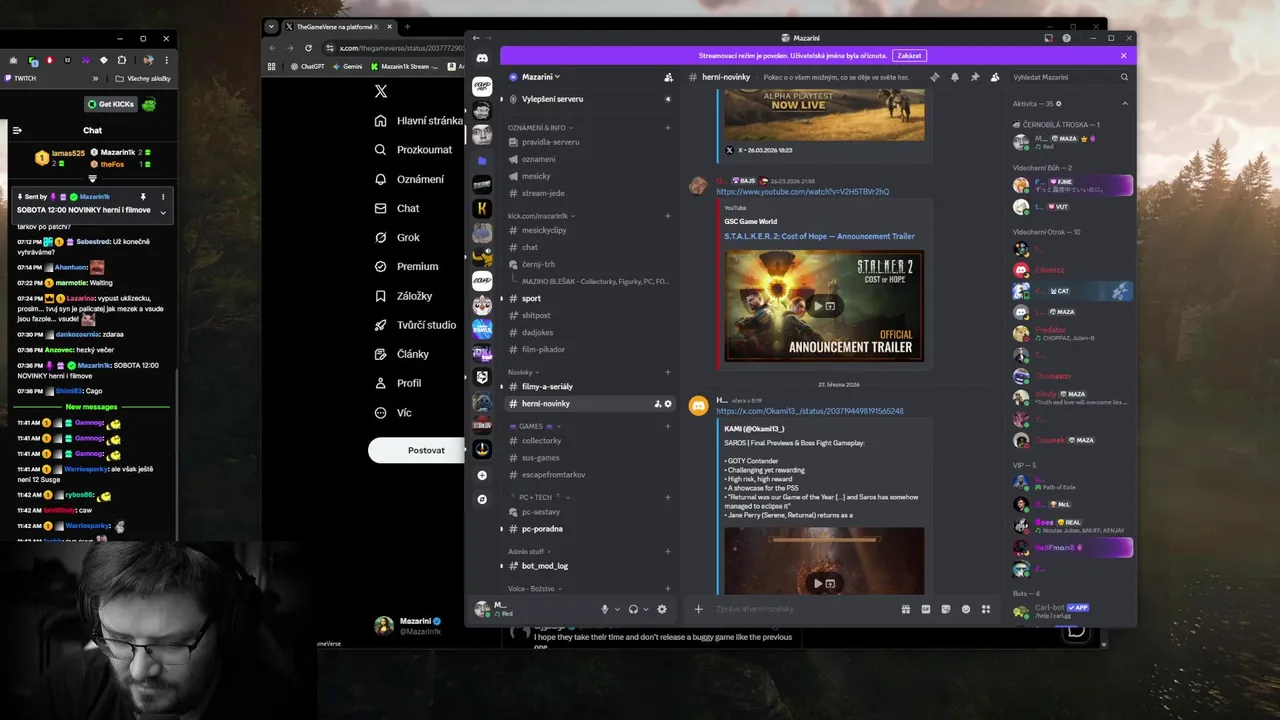Open Profil in X sidebar
Viewport: 1280px width, 720px height.
tap(396, 383)
